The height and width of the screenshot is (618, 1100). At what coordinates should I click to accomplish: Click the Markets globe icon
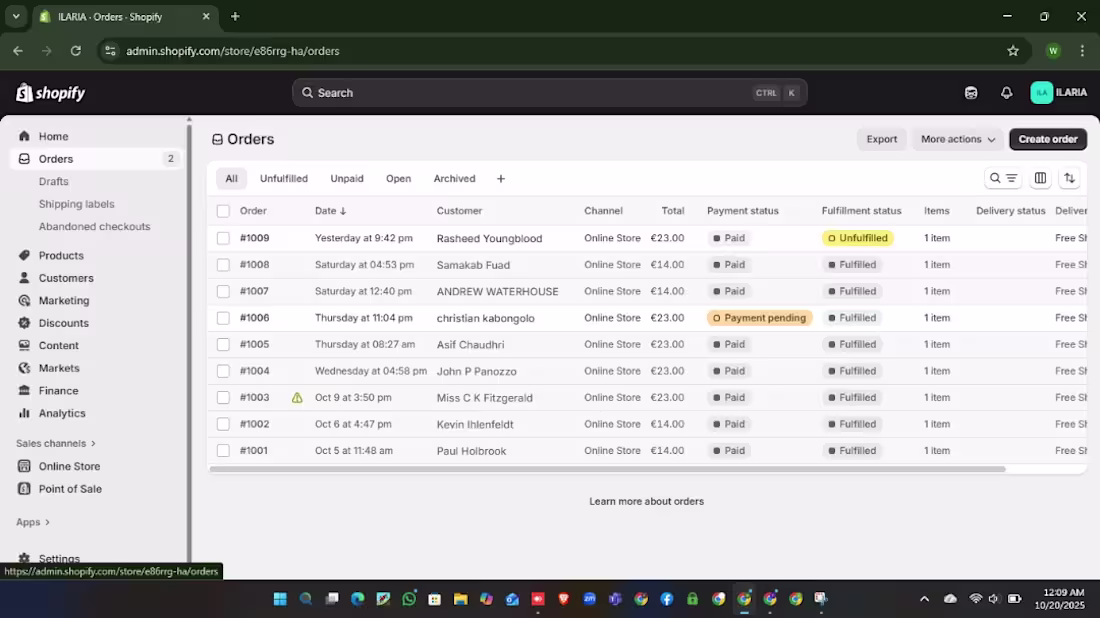(25, 368)
